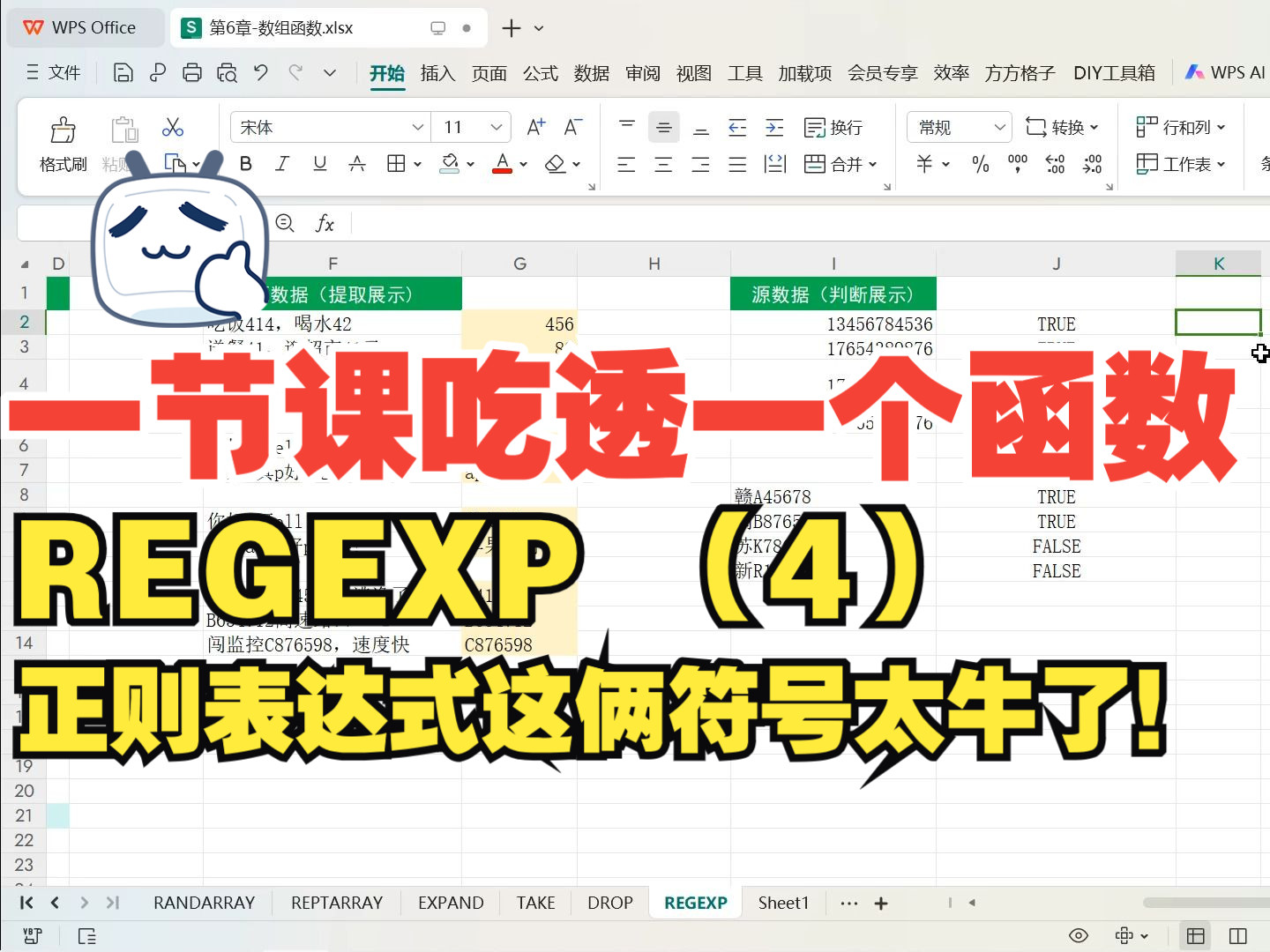1270x952 pixels.
Task: Center text horizontally
Action: point(664,164)
